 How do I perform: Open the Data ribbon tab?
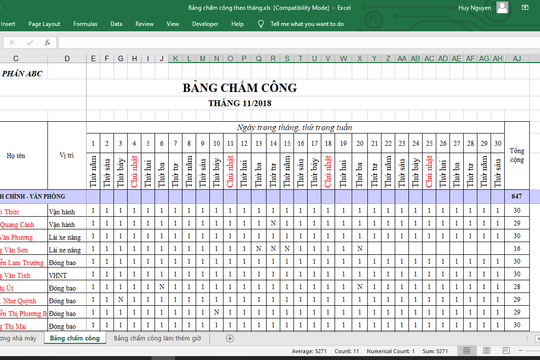pyautogui.click(x=116, y=24)
